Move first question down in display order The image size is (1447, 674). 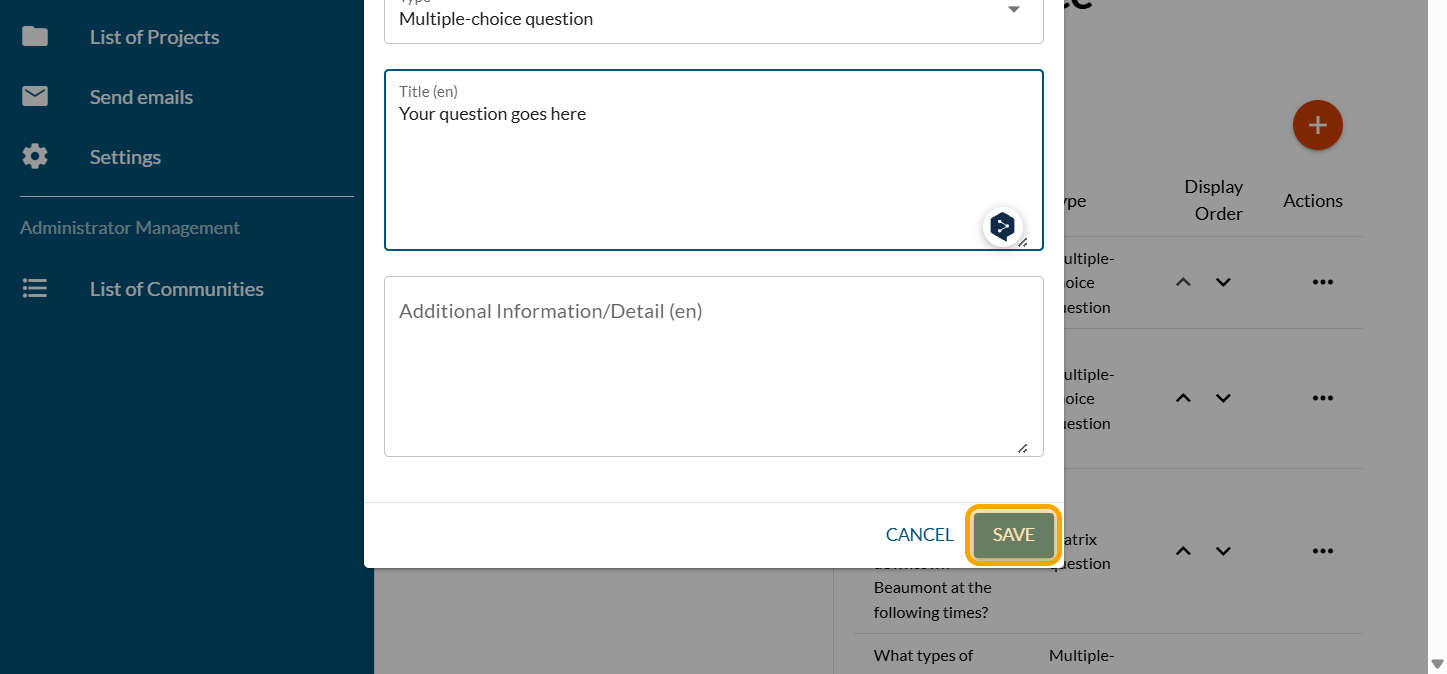pyautogui.click(x=1223, y=283)
